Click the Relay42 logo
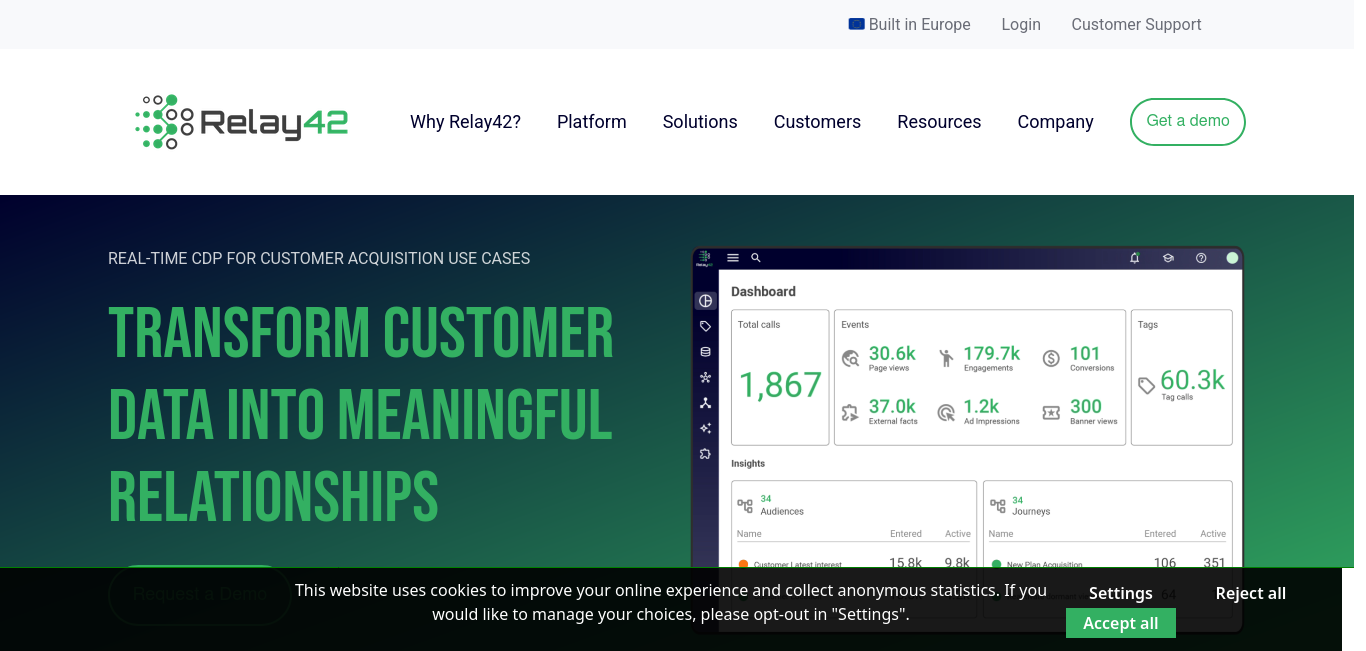 (x=241, y=122)
